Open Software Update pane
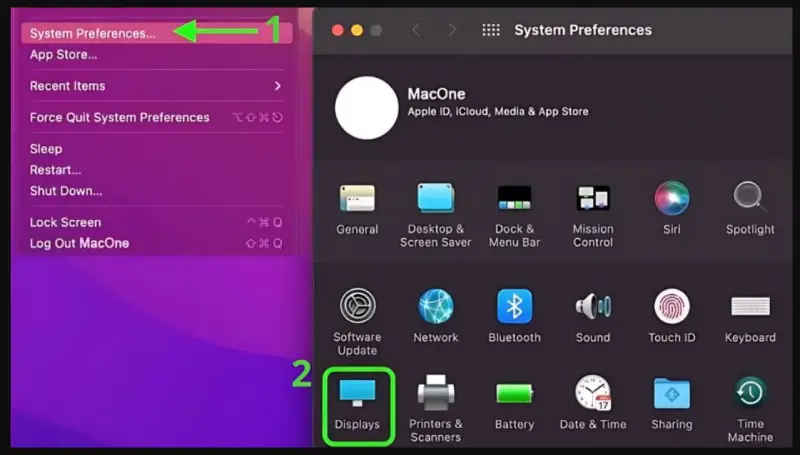Viewport: 800px width, 455px height. click(x=357, y=322)
